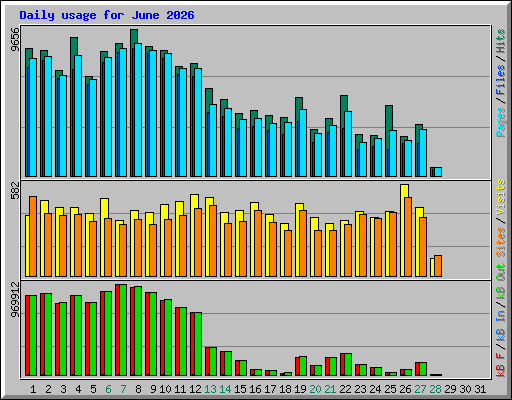Click day label 25 on x-axis

(390, 389)
